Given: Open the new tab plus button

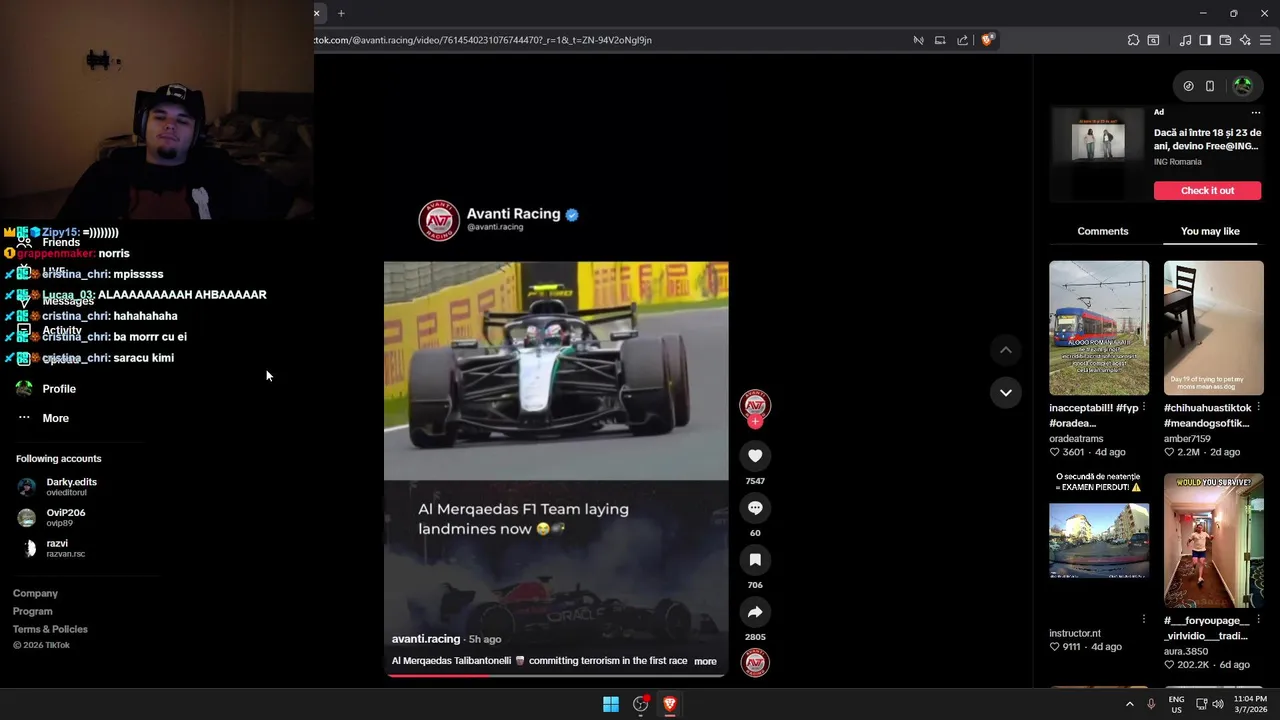Looking at the screenshot, I should pyautogui.click(x=341, y=13).
